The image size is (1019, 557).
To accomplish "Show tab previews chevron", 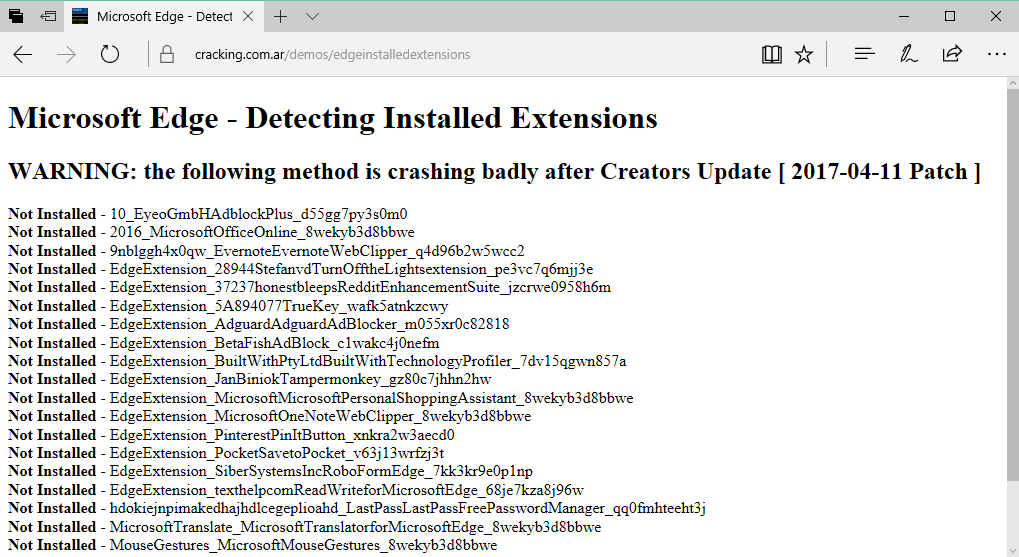I will coord(313,16).
